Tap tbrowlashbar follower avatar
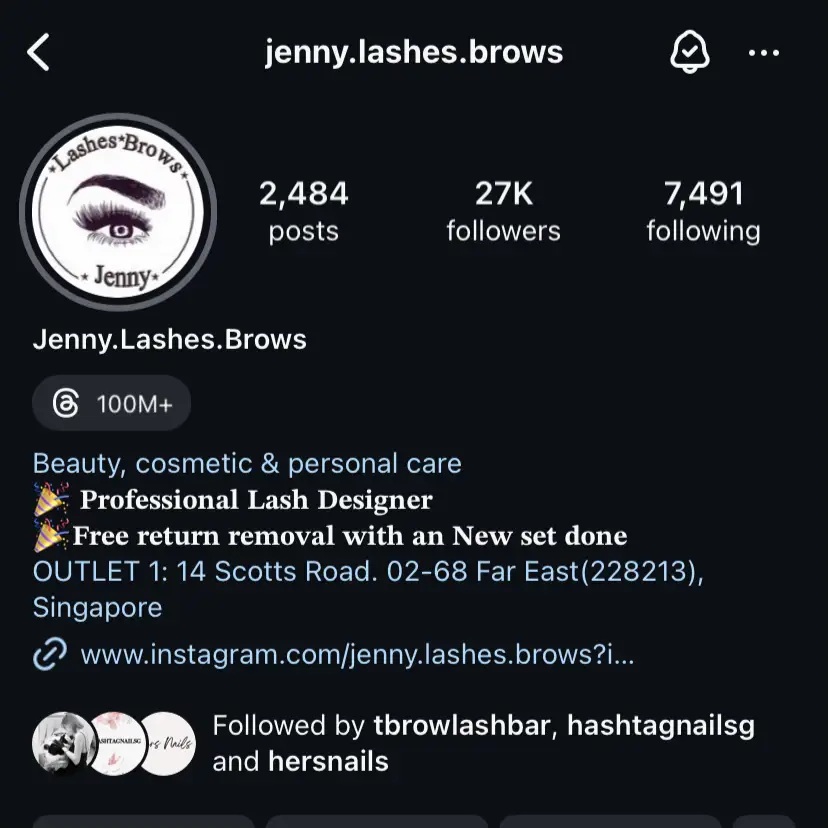Screen dimensions: 828x828 [x=63, y=744]
